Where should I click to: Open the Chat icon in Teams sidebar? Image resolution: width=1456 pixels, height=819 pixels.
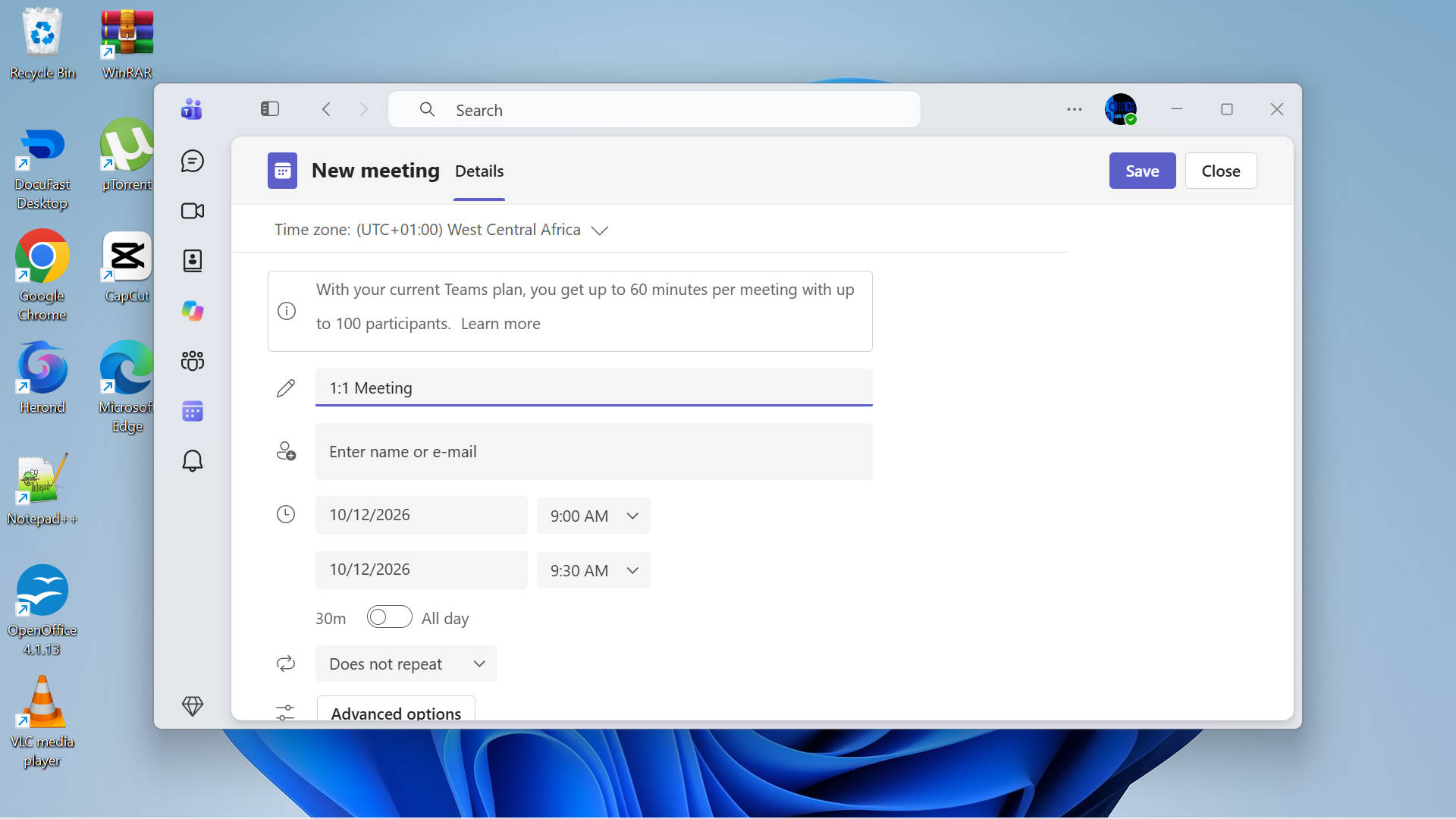pos(193,161)
